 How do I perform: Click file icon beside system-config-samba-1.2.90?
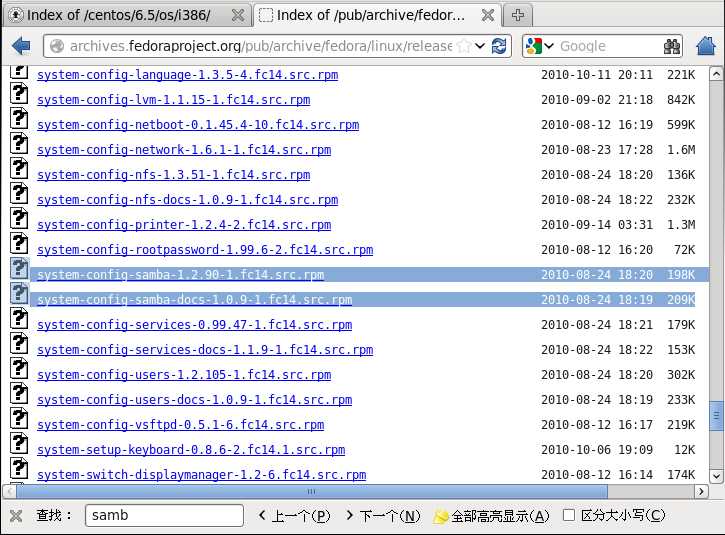point(19,268)
